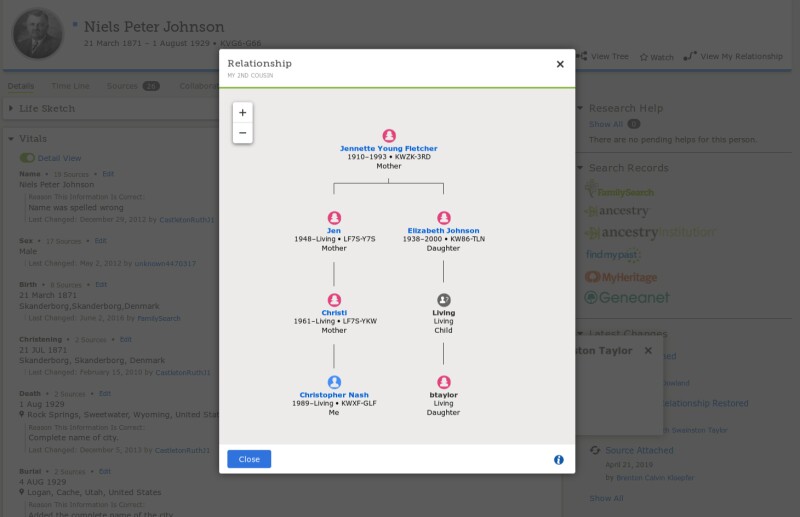Toggle the Detail View switch
This screenshot has height=517, width=800.
pos(27,158)
